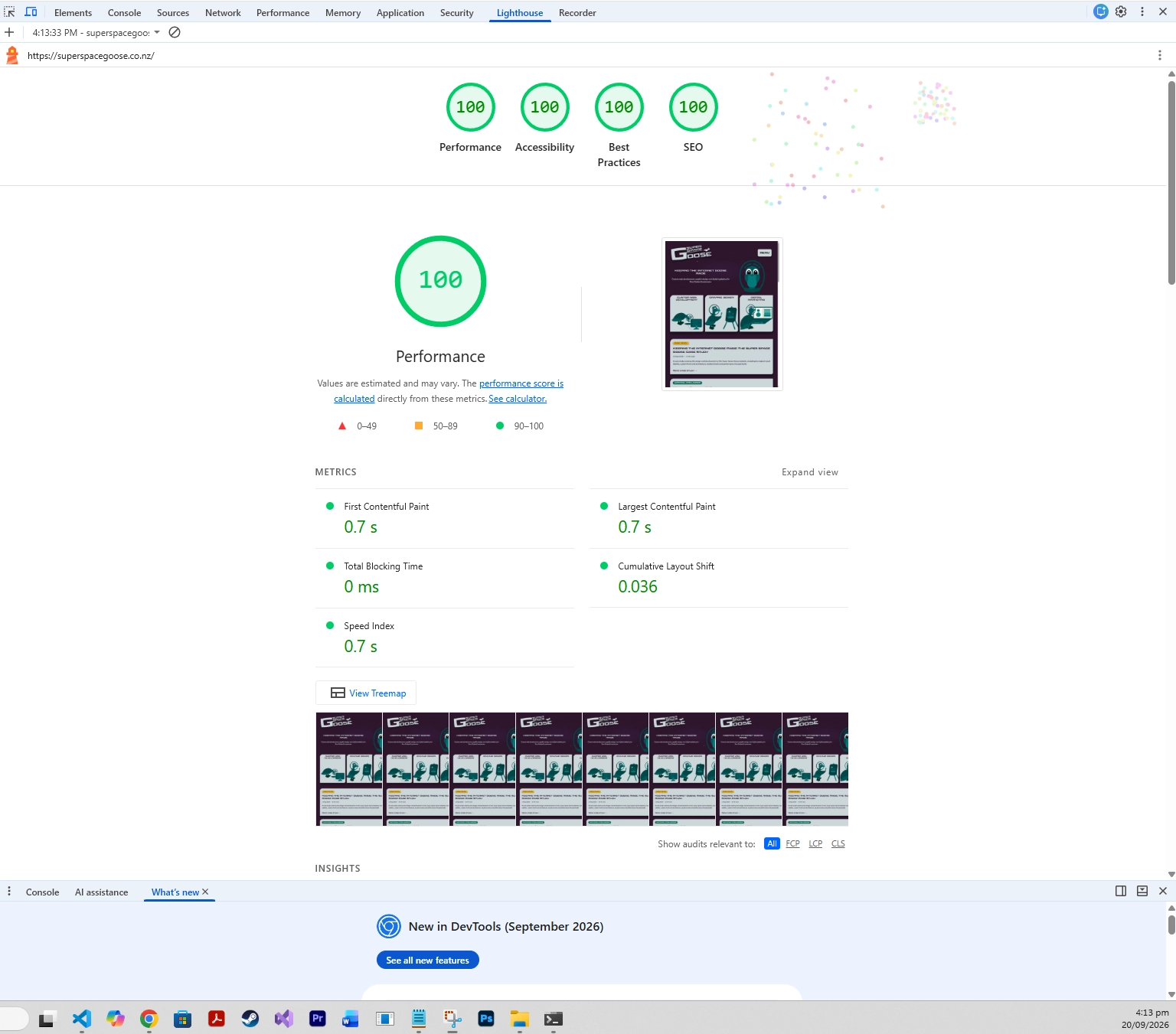Open Adobe Premiere Pro from taskbar
The image size is (1176, 1034).
[318, 1019]
